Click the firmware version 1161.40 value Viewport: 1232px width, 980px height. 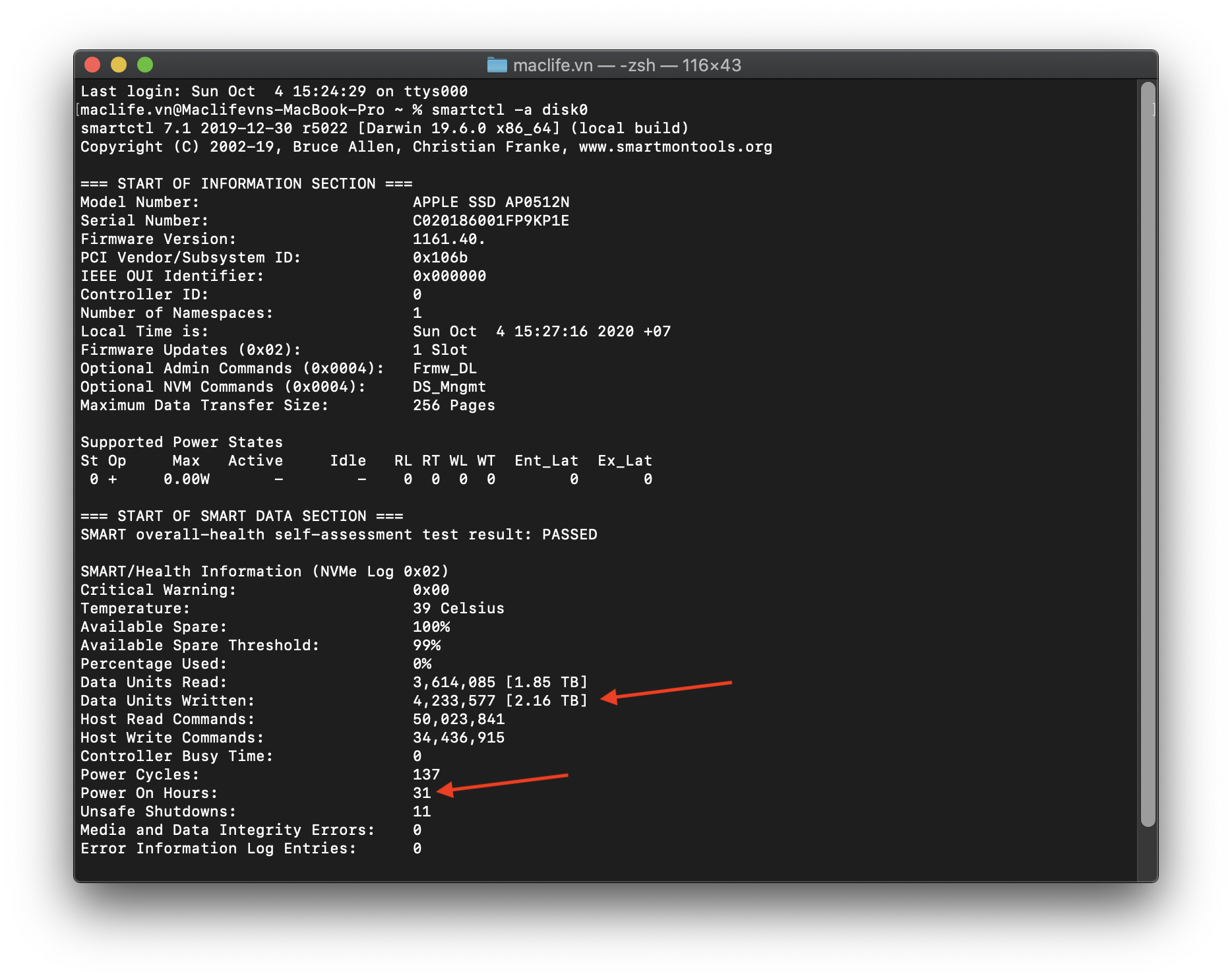click(x=448, y=239)
